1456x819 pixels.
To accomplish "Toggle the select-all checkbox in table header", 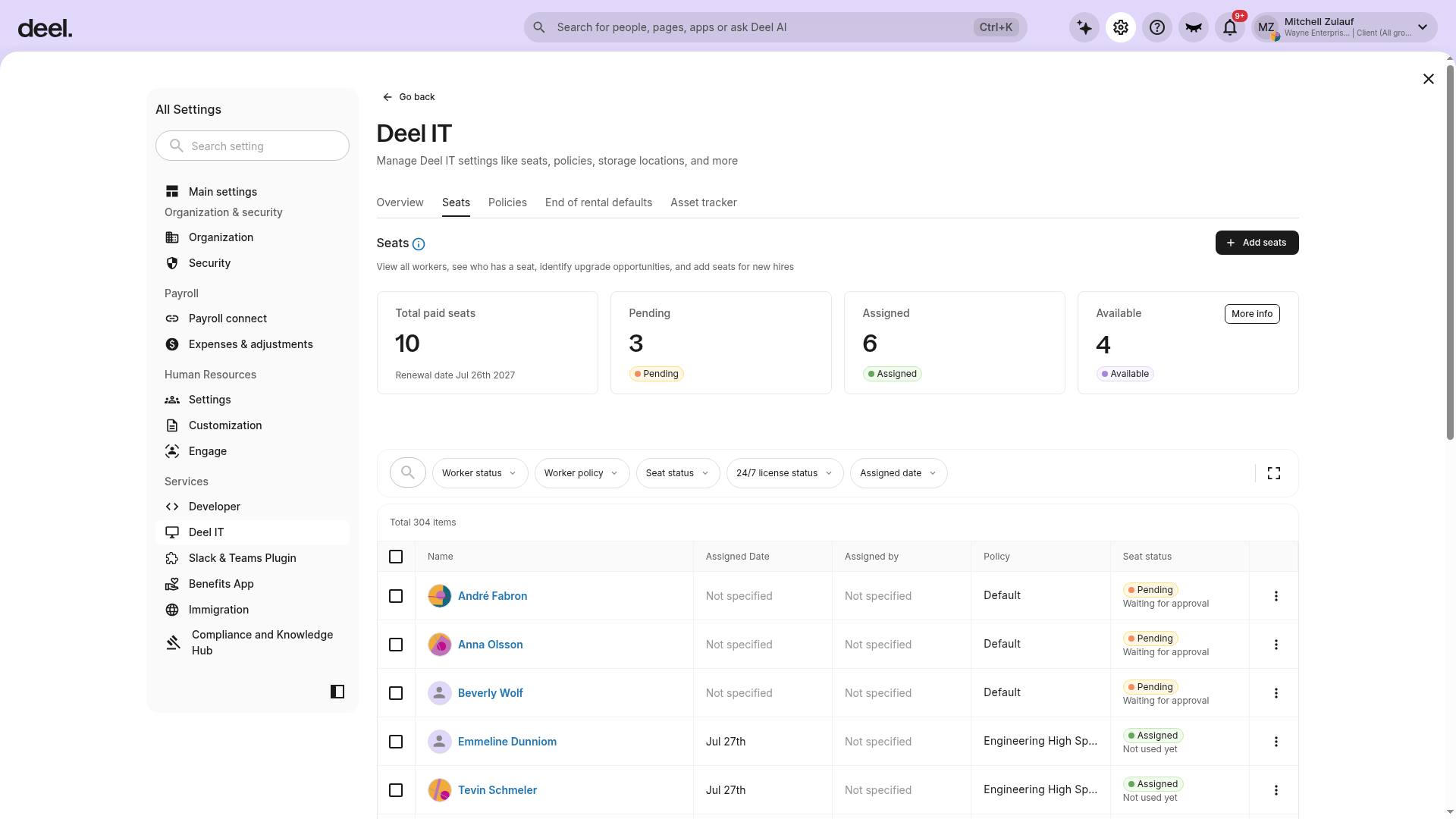I will [396, 557].
